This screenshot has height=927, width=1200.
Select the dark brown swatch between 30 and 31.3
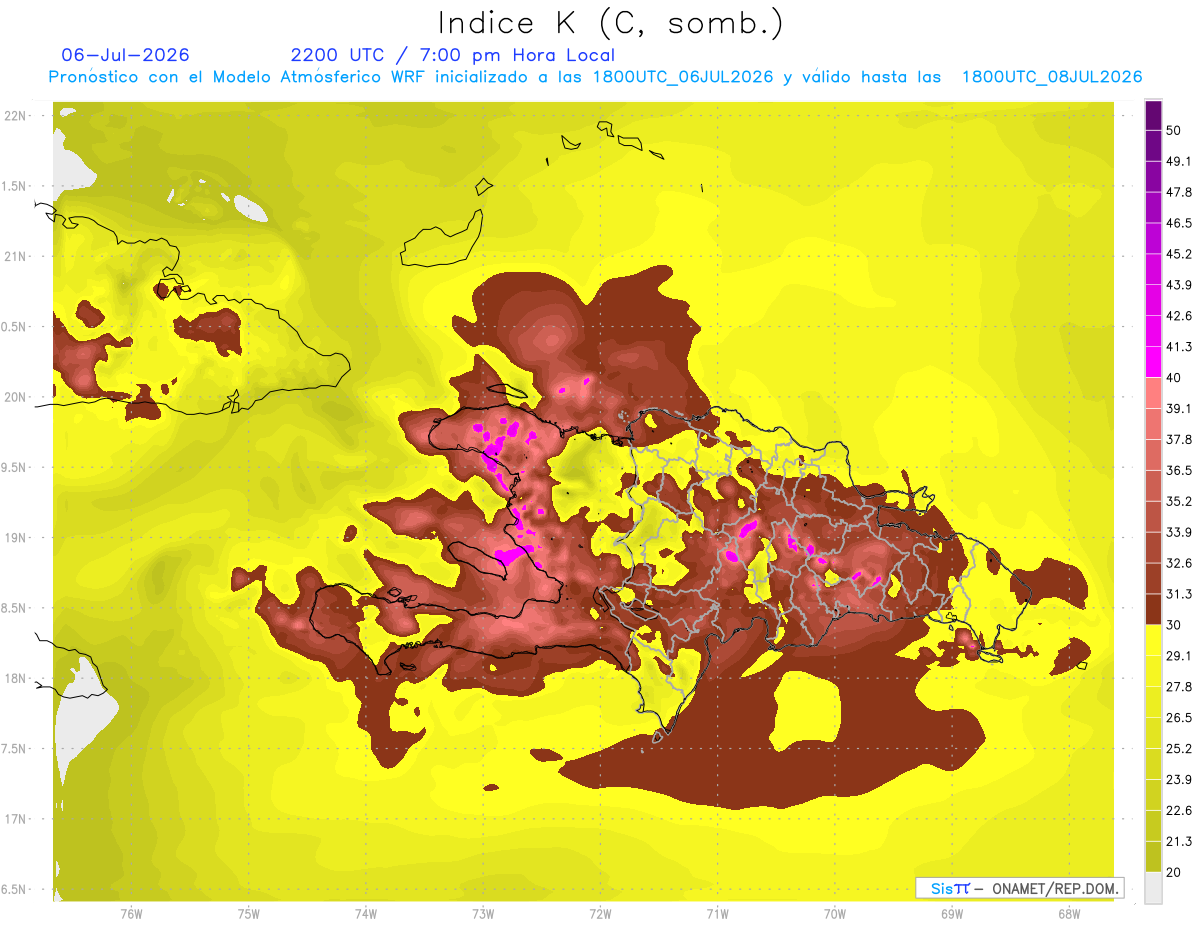(1153, 609)
